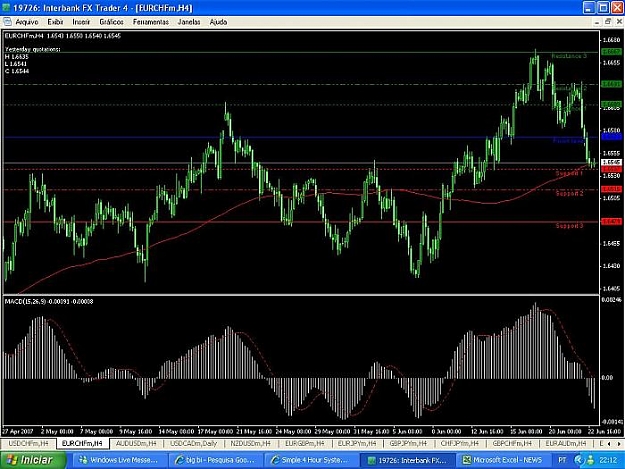Screen dimensions: 625x469
Task: Click the Interbank FX Trader title bar icon
Action: (6, 8)
